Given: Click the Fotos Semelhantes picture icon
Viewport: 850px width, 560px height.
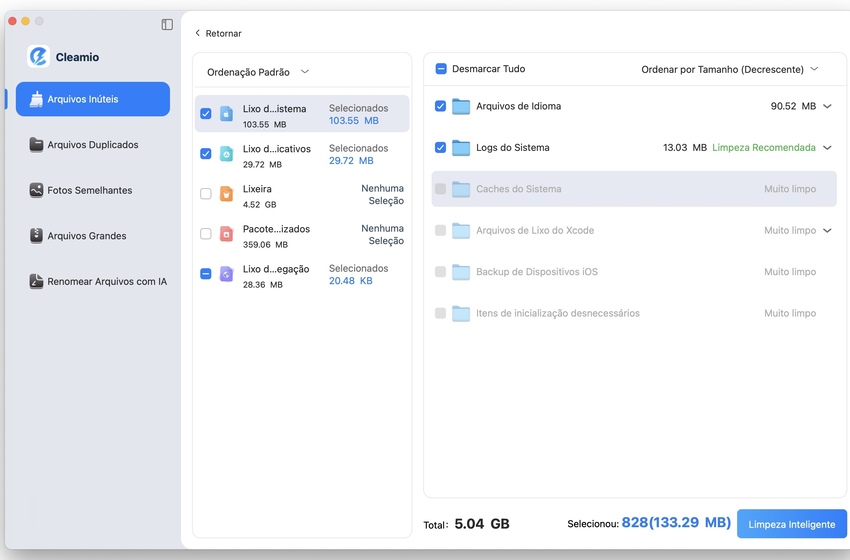Looking at the screenshot, I should pos(36,190).
